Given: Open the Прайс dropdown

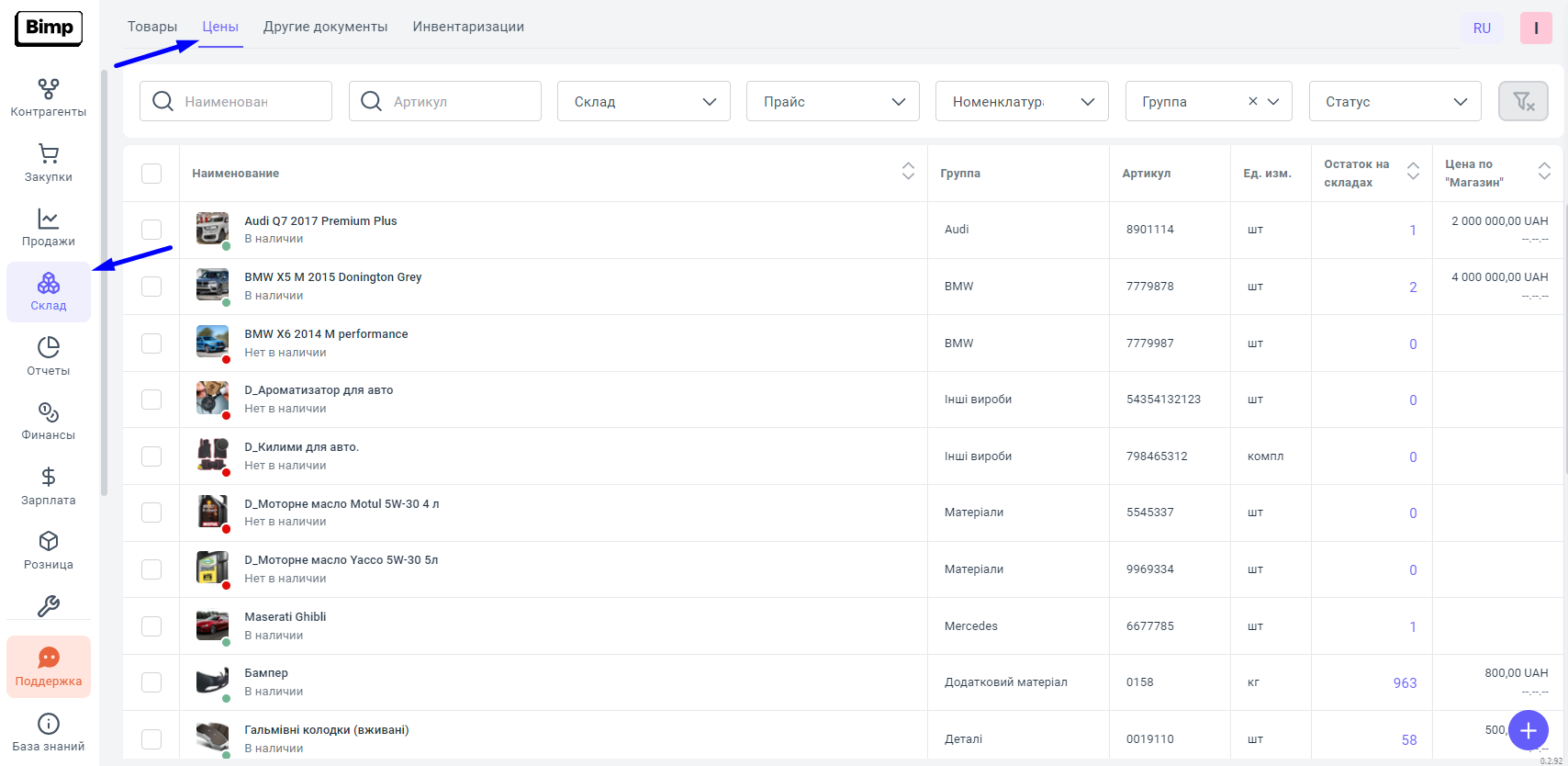Looking at the screenshot, I should (x=833, y=102).
